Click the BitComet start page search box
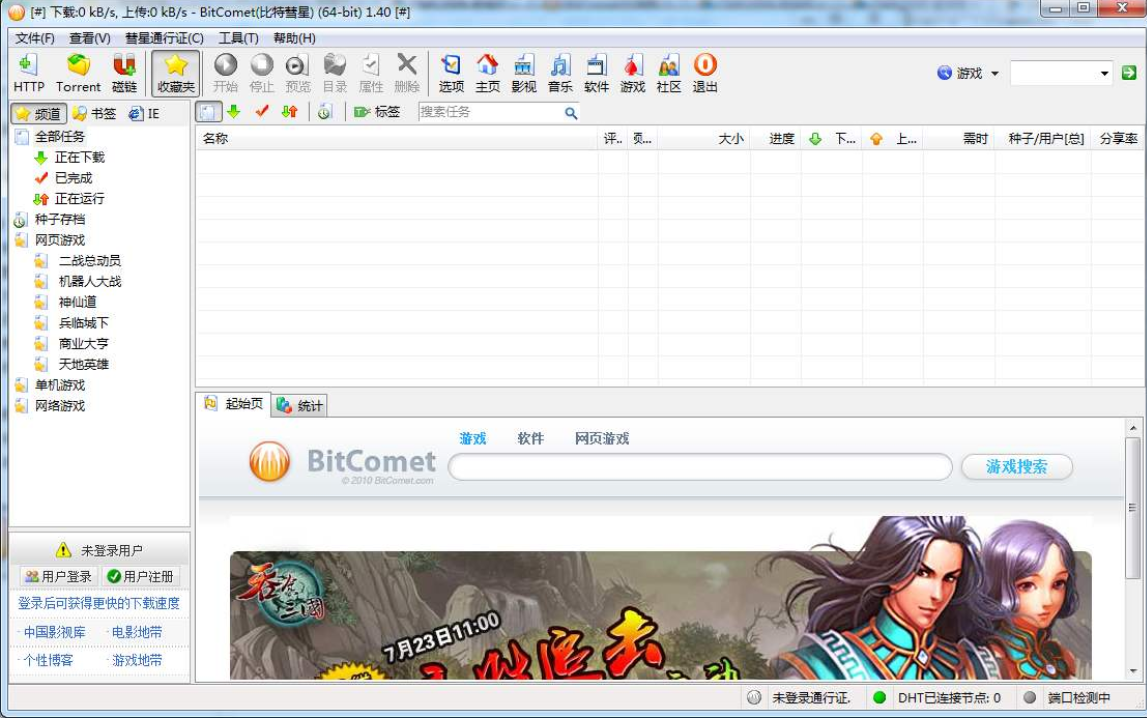 coord(700,466)
